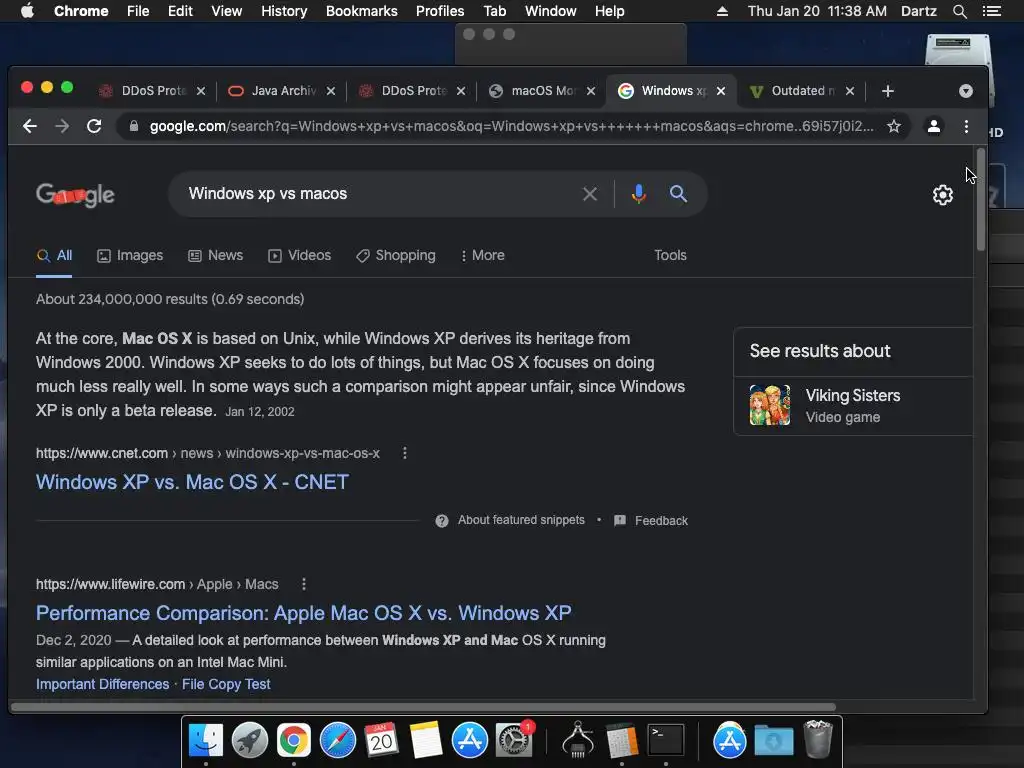
Task: Open the Important Differences sublink
Action: pos(103,684)
